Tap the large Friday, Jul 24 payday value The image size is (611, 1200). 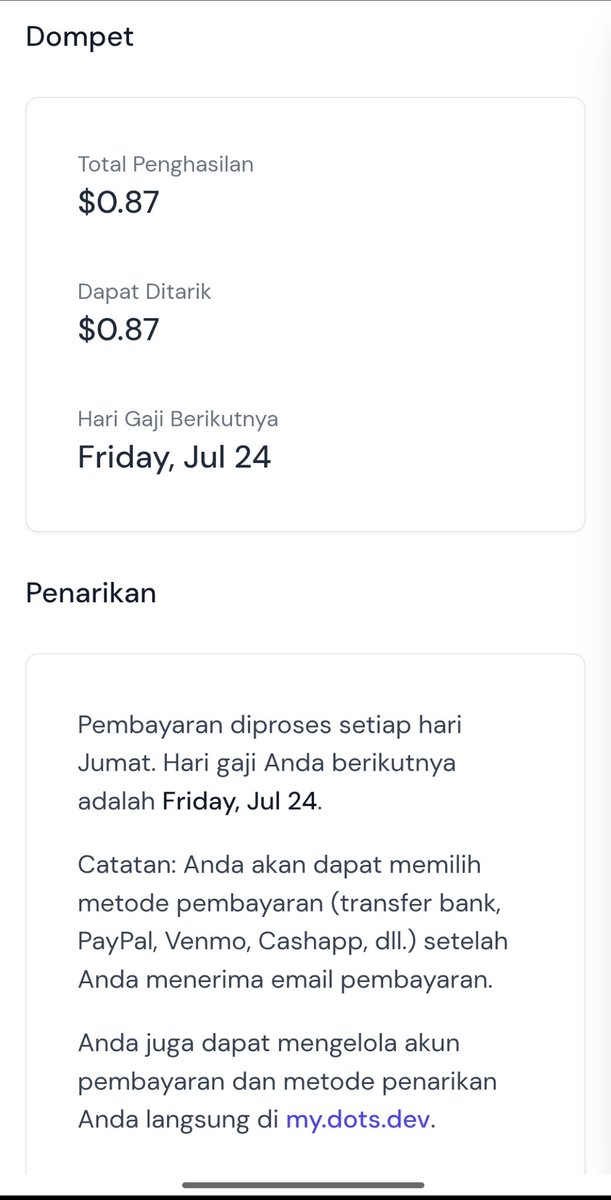point(175,458)
